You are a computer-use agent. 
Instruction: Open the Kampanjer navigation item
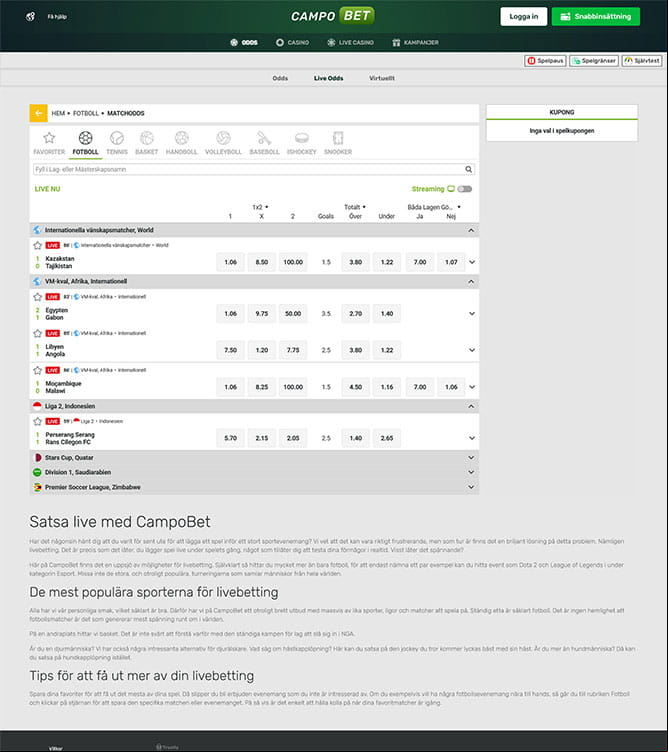(x=415, y=43)
